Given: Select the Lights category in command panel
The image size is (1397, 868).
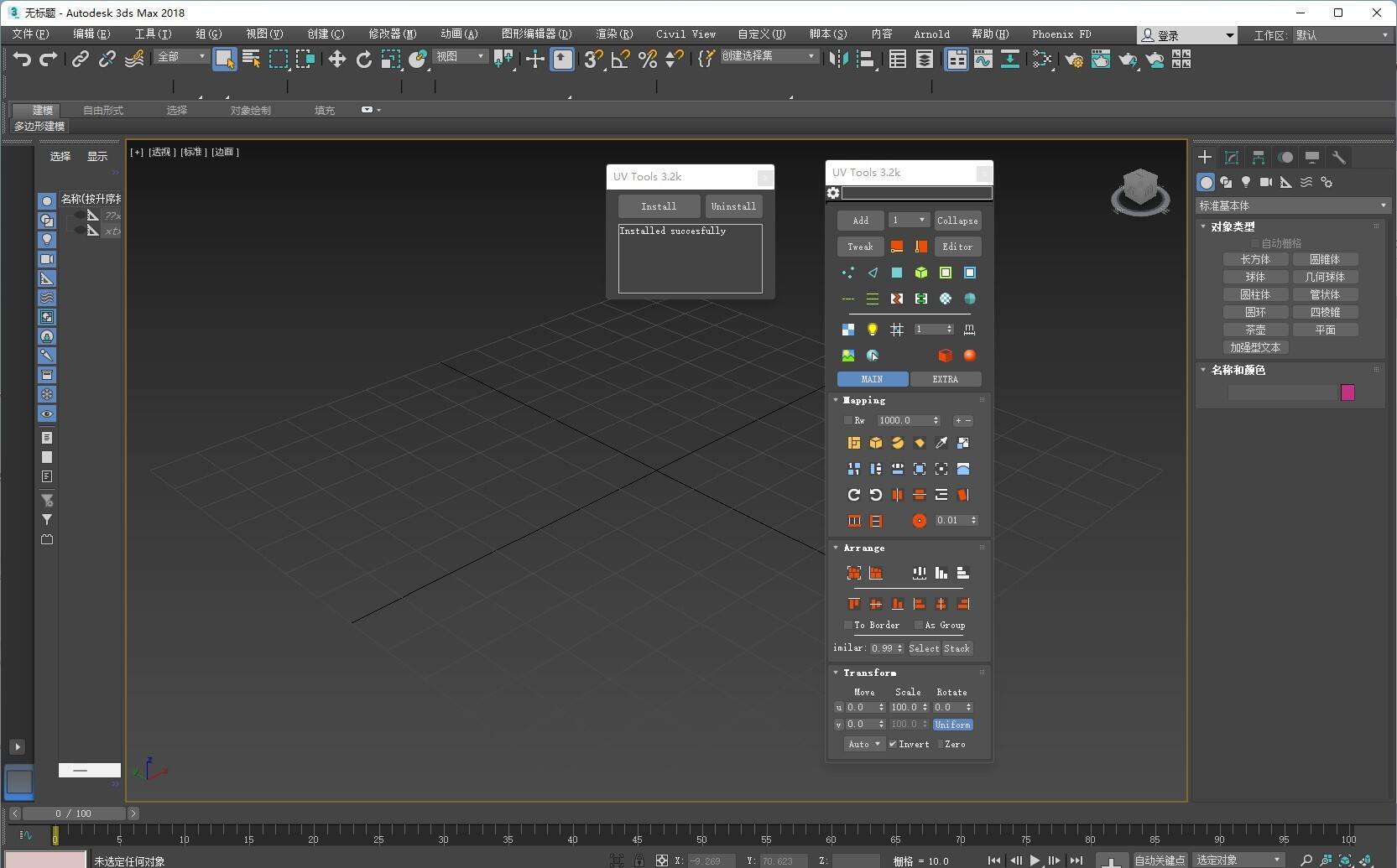Looking at the screenshot, I should [x=1246, y=182].
